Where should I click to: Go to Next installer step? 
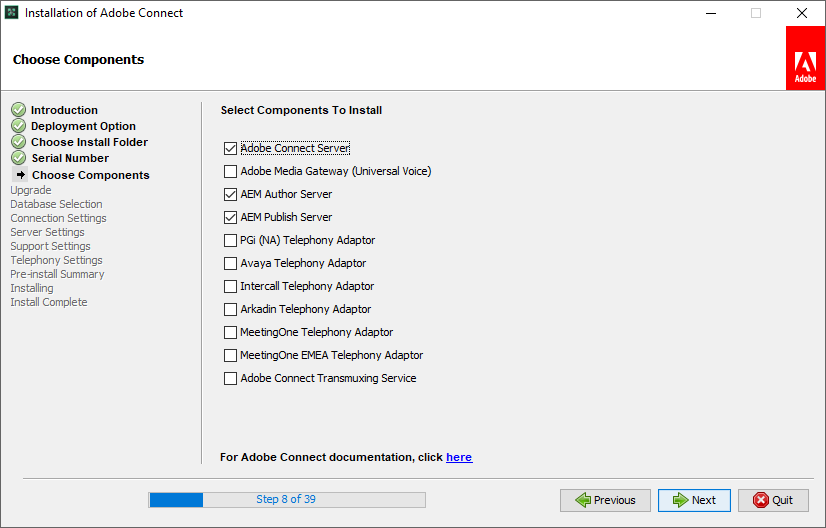point(694,500)
